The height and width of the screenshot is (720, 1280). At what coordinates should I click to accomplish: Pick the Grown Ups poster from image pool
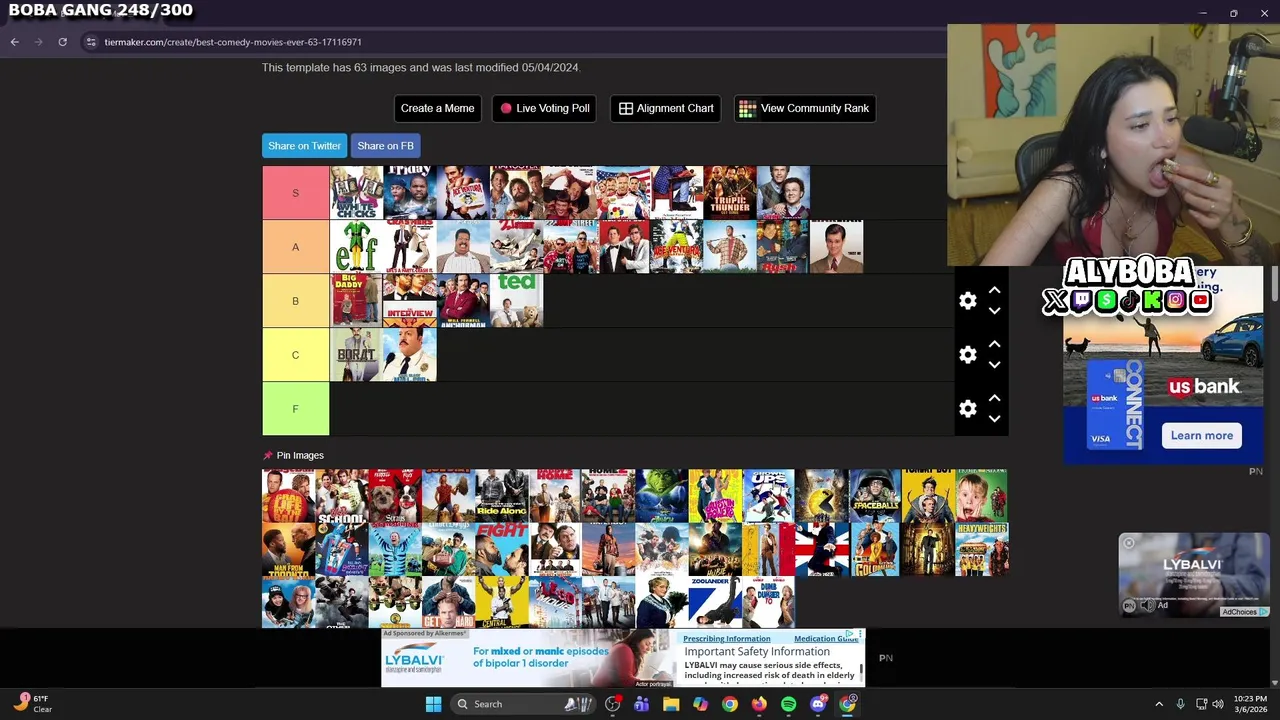[x=768, y=496]
